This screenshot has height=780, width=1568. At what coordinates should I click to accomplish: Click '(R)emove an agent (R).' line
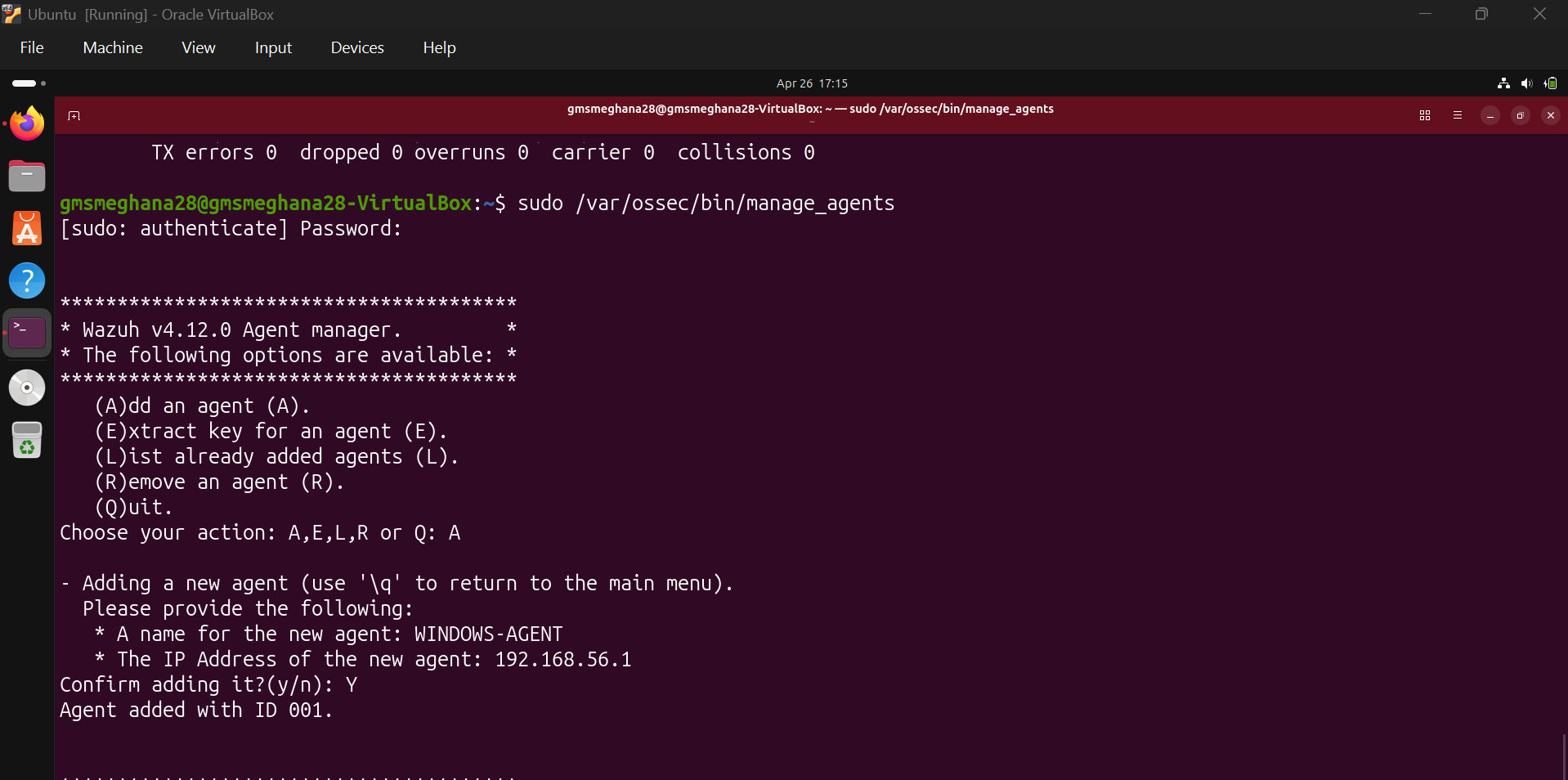(x=219, y=482)
